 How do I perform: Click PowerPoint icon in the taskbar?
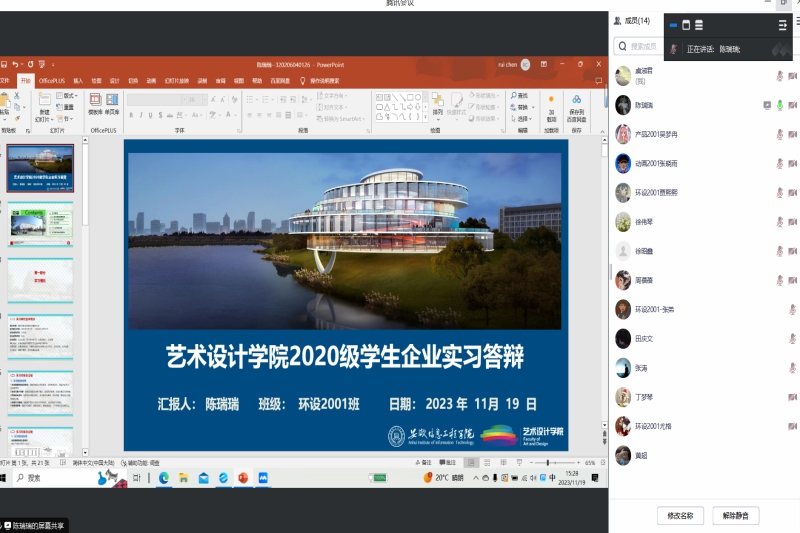click(x=242, y=478)
